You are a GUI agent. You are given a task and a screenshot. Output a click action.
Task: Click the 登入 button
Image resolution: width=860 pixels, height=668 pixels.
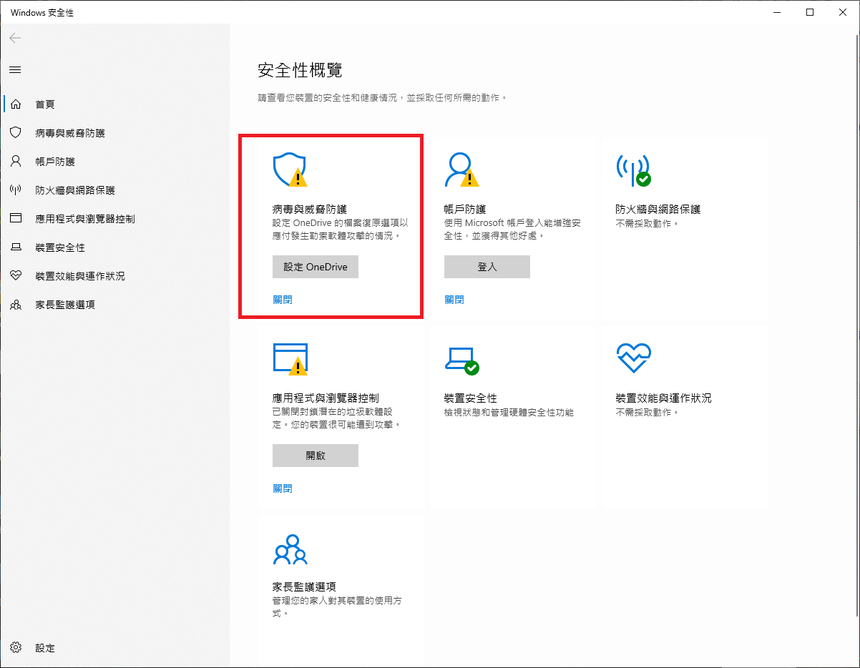tap(487, 267)
